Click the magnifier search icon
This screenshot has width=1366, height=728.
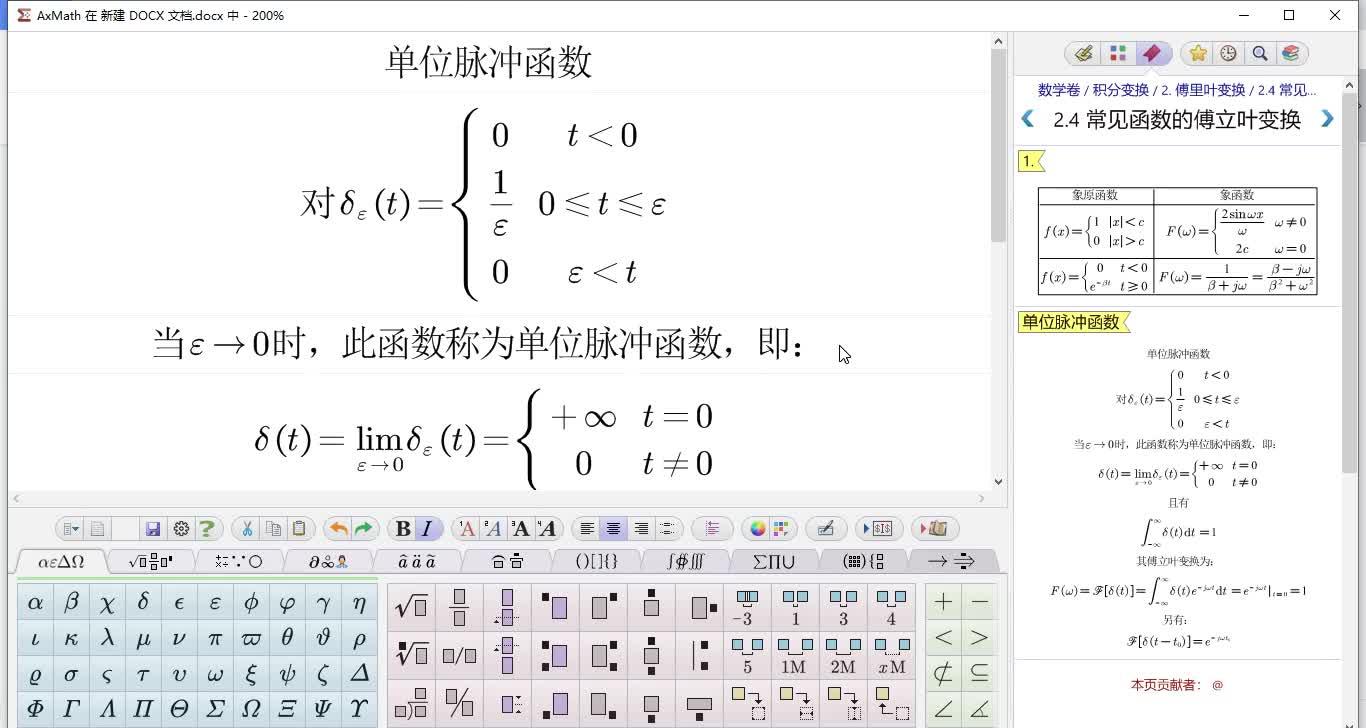pos(1260,53)
